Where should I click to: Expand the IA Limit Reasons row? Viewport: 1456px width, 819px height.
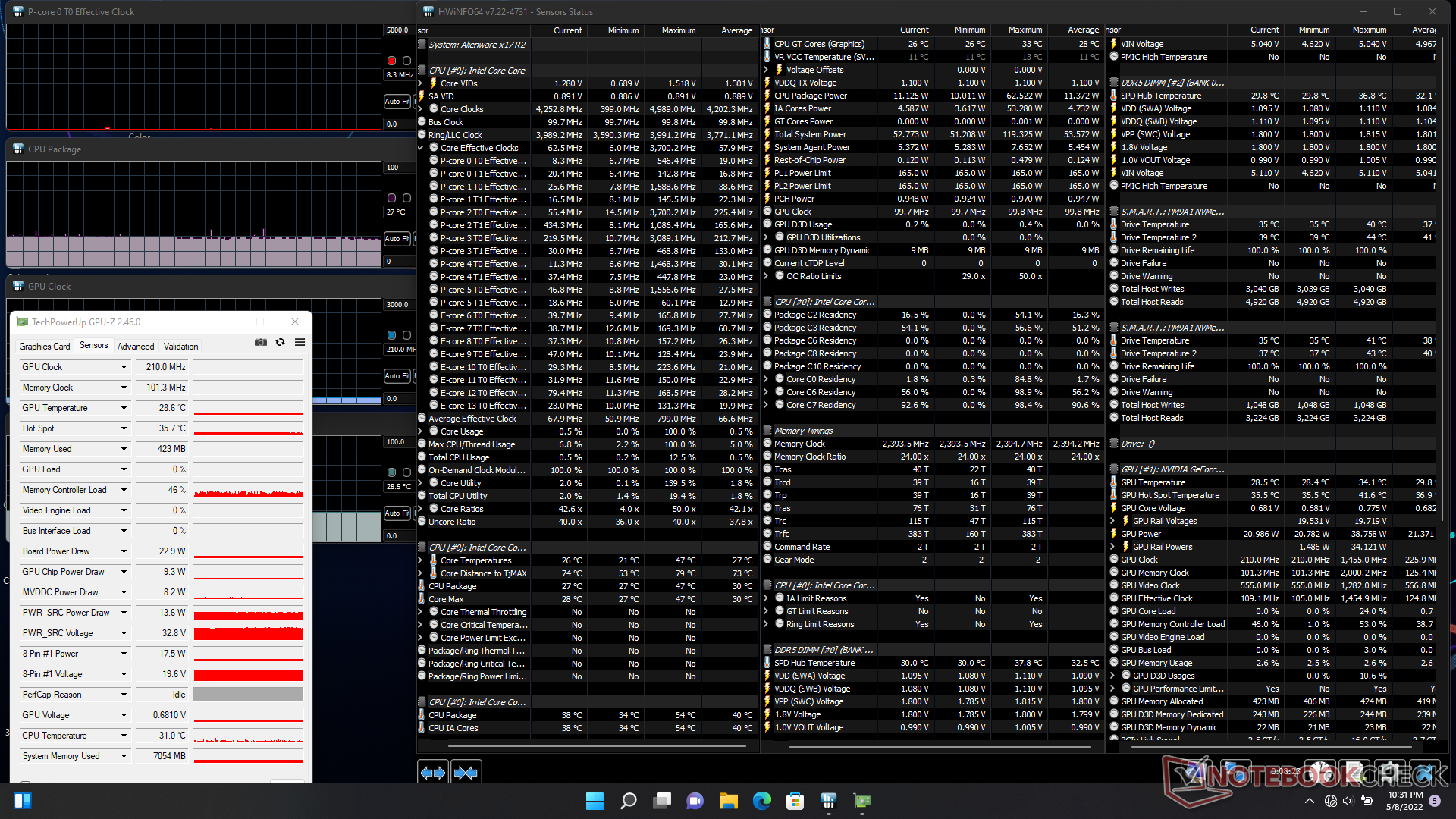pyautogui.click(x=767, y=598)
